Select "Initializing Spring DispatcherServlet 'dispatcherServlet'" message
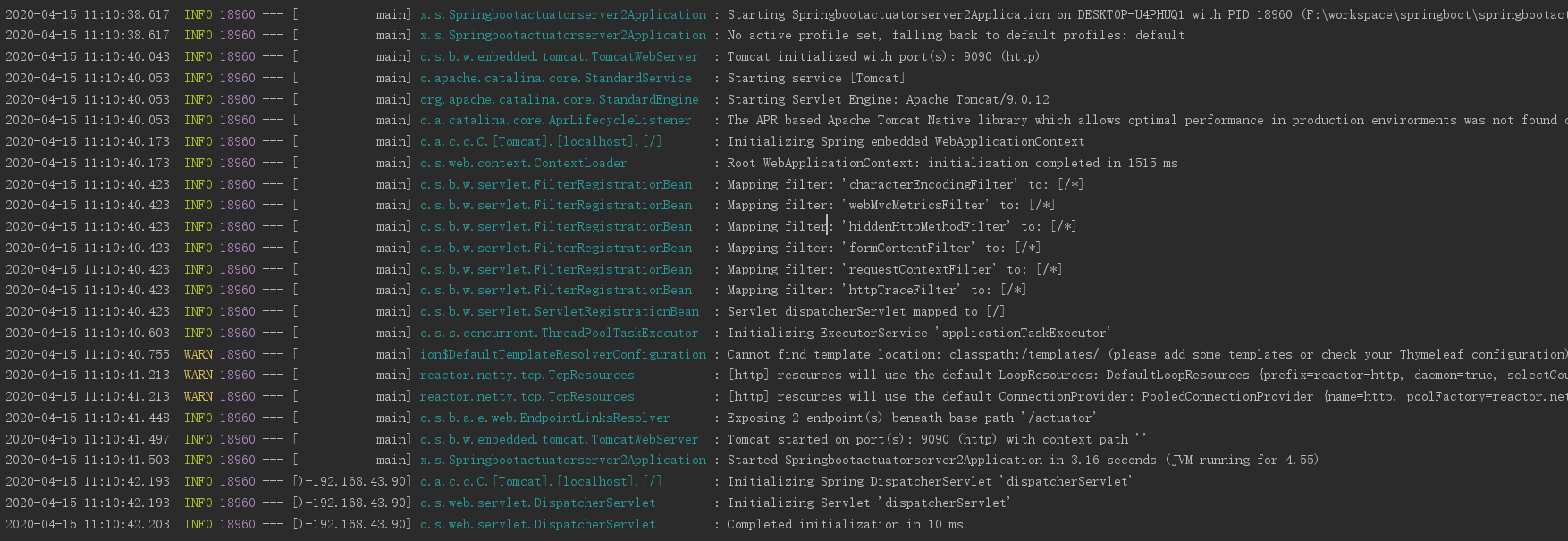Screen dimensions: 1568x541 (930, 482)
